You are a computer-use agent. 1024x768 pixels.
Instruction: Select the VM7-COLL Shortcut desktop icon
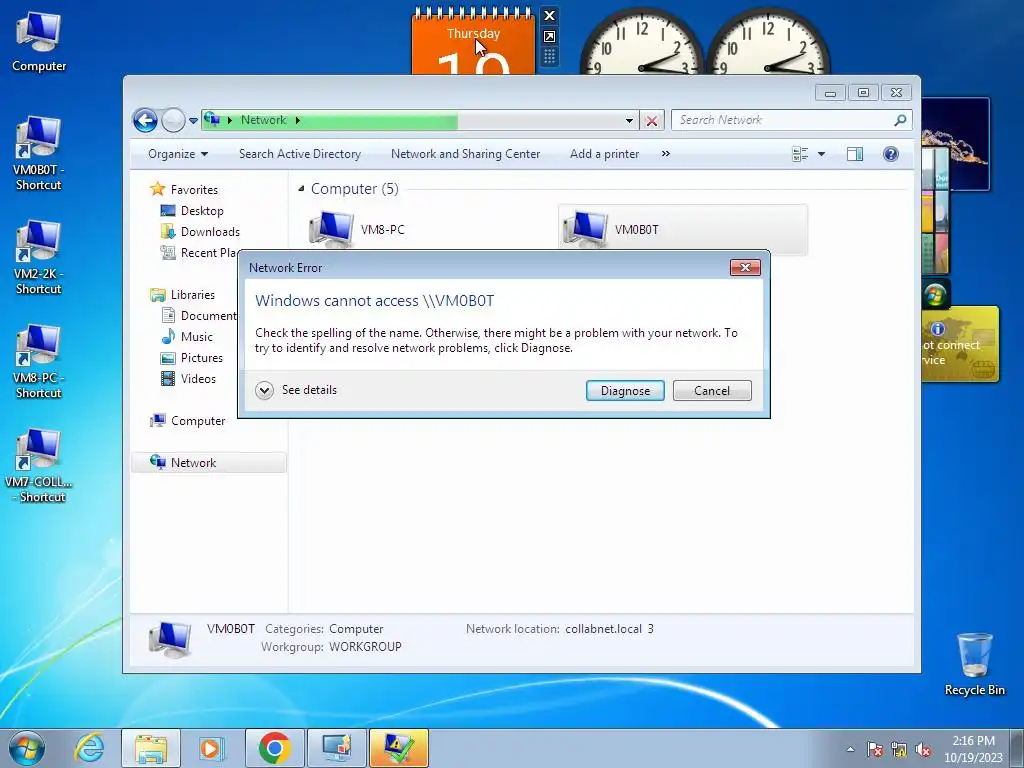coord(39,466)
